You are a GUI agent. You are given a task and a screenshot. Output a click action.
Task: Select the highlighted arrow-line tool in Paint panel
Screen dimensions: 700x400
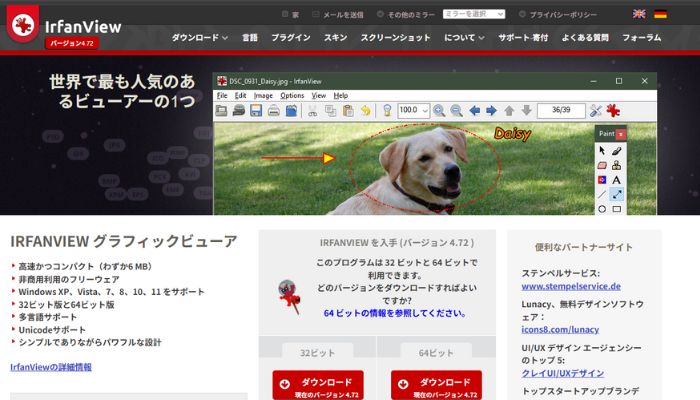pos(617,194)
